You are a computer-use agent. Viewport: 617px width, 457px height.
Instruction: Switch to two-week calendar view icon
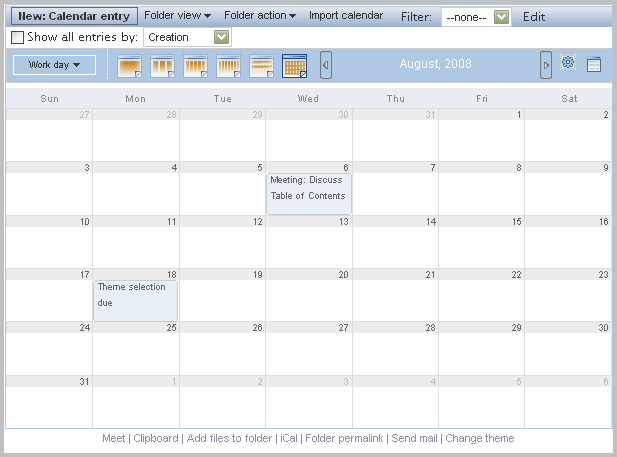pos(262,66)
